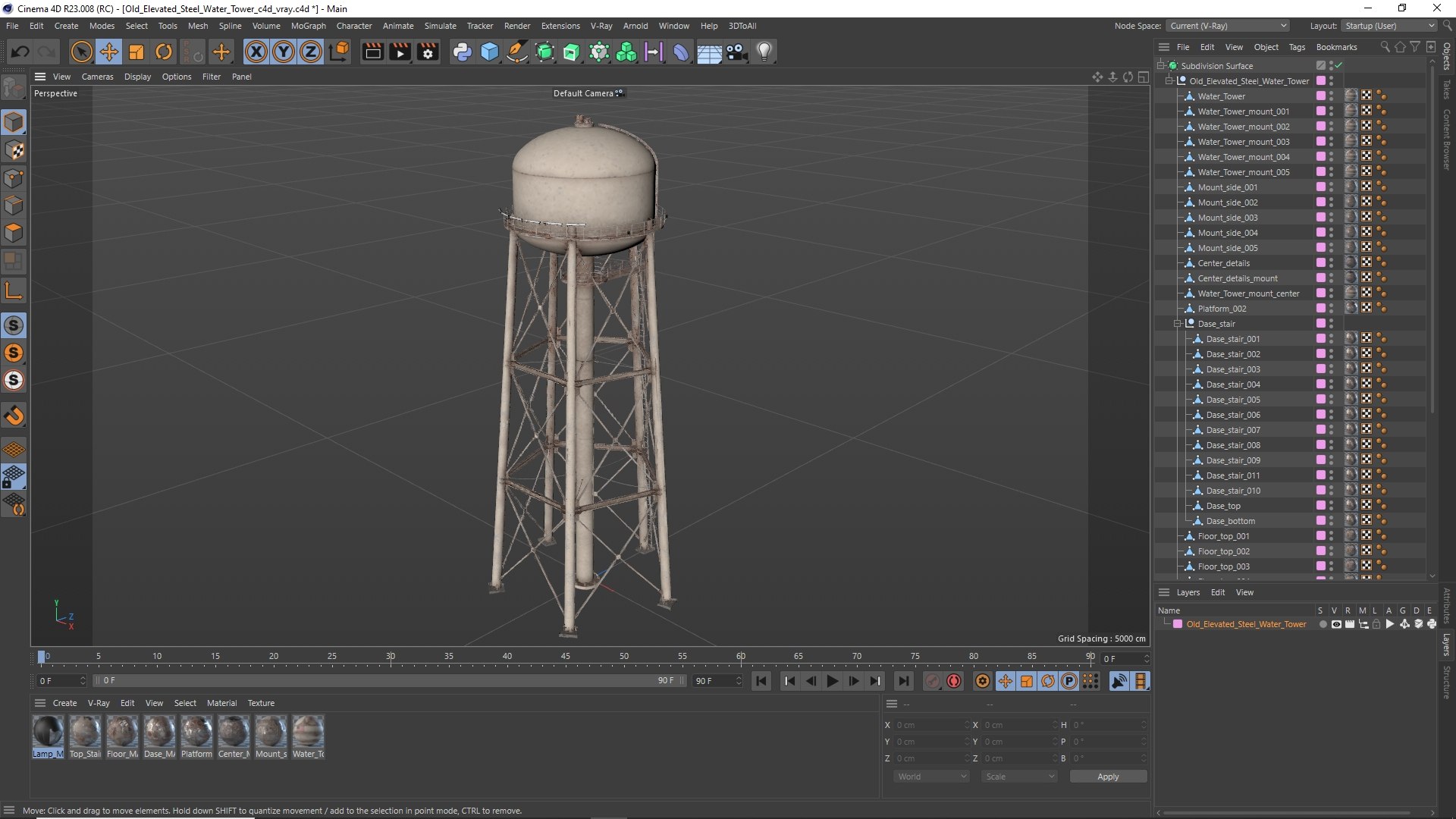
Task: Toggle Z axis lock
Action: (311, 52)
